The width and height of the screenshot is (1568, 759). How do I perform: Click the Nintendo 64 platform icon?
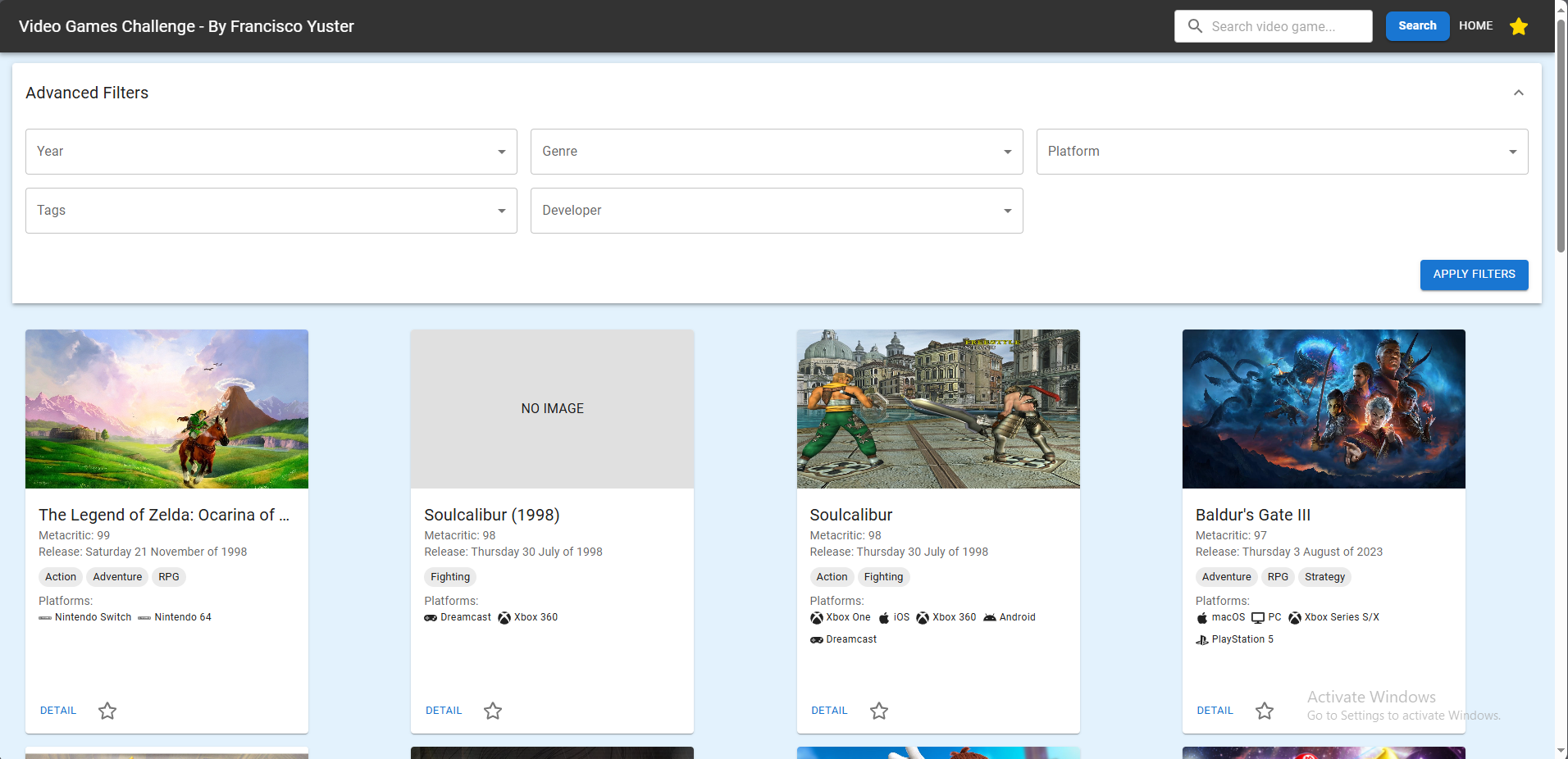click(144, 618)
